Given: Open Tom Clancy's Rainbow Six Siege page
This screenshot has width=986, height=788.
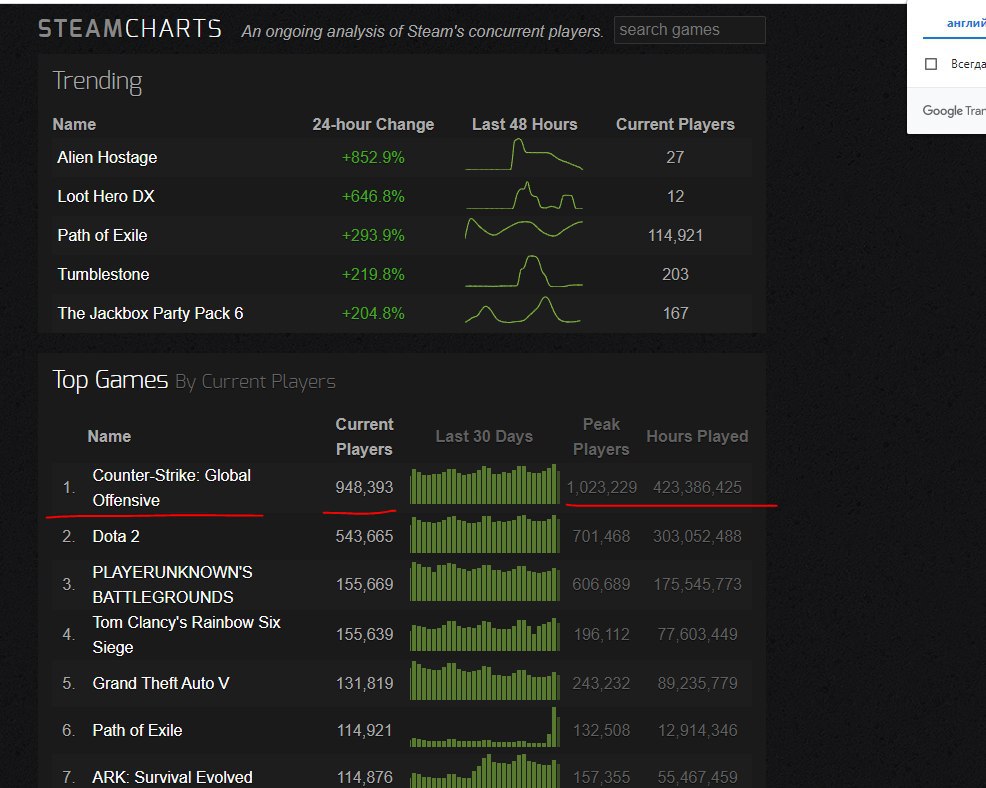Looking at the screenshot, I should click(186, 635).
